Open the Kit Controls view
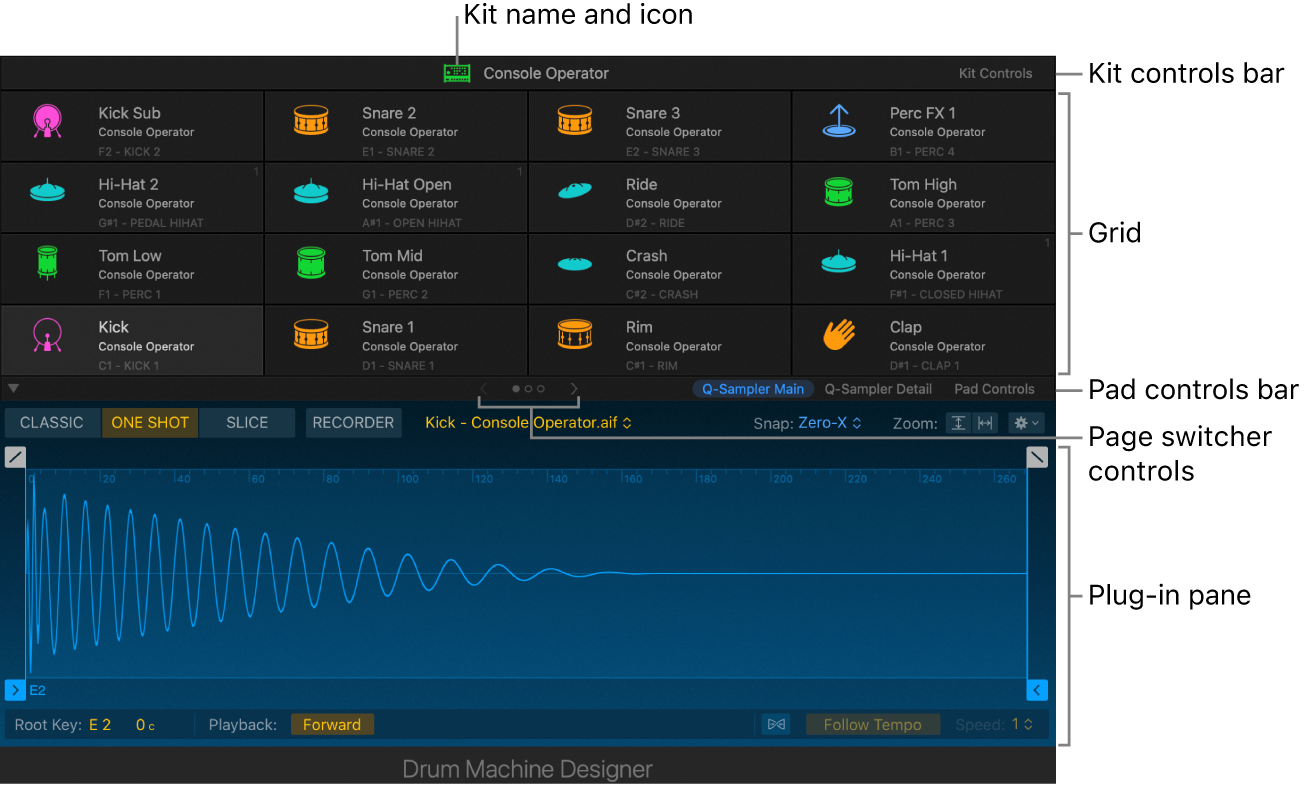 tap(995, 72)
